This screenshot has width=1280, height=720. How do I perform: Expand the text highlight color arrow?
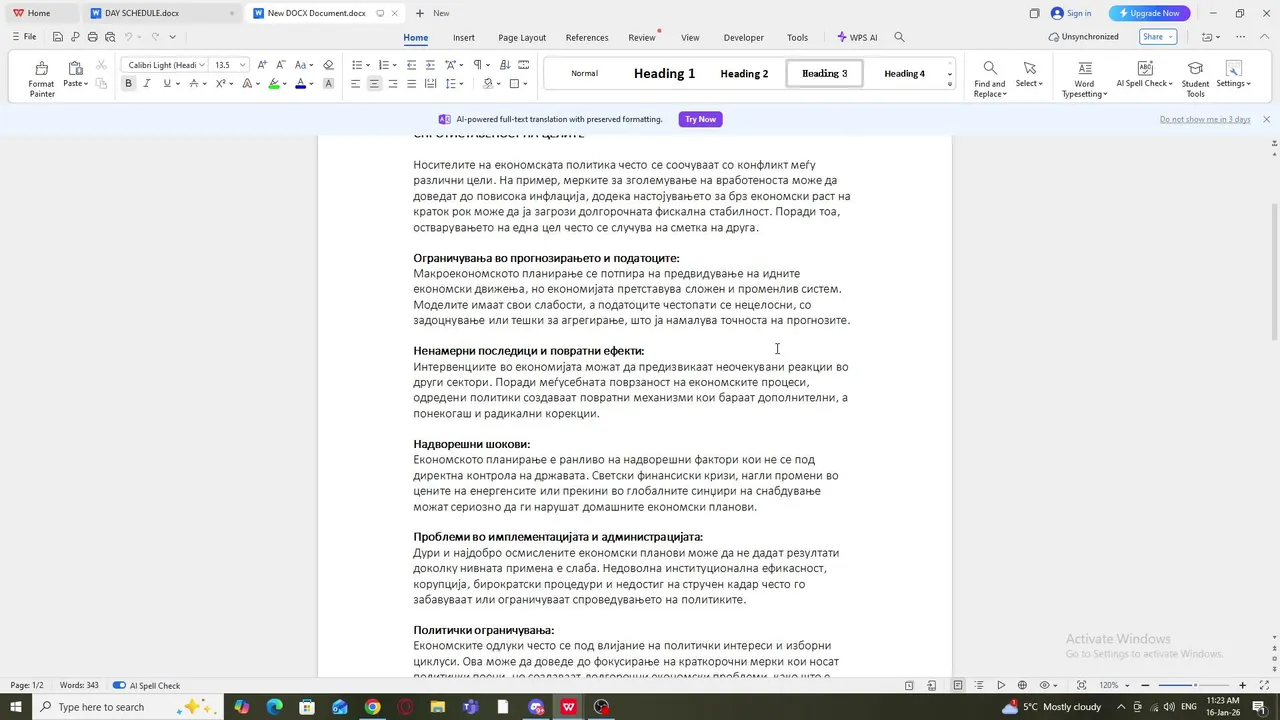pos(285,84)
